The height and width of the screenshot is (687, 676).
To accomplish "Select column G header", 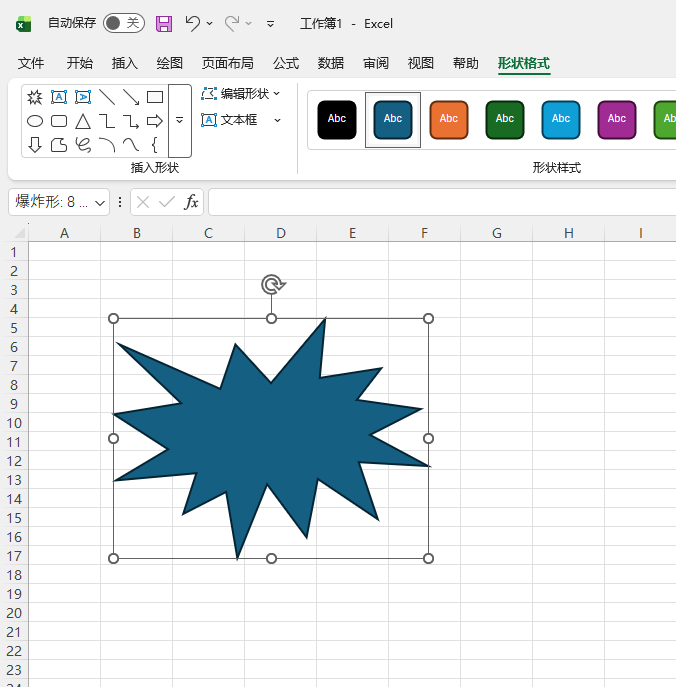I will pos(496,233).
